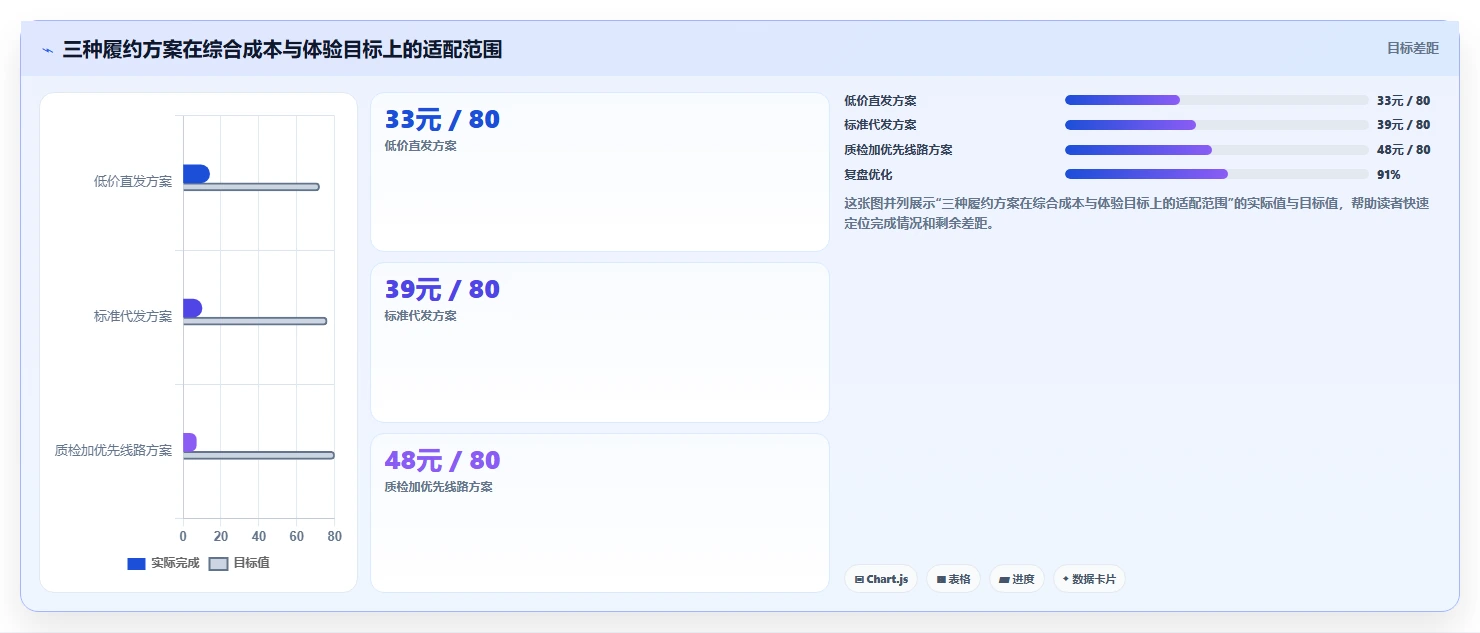Click the purple actual bar for 质检加优先线路方案

(190, 442)
